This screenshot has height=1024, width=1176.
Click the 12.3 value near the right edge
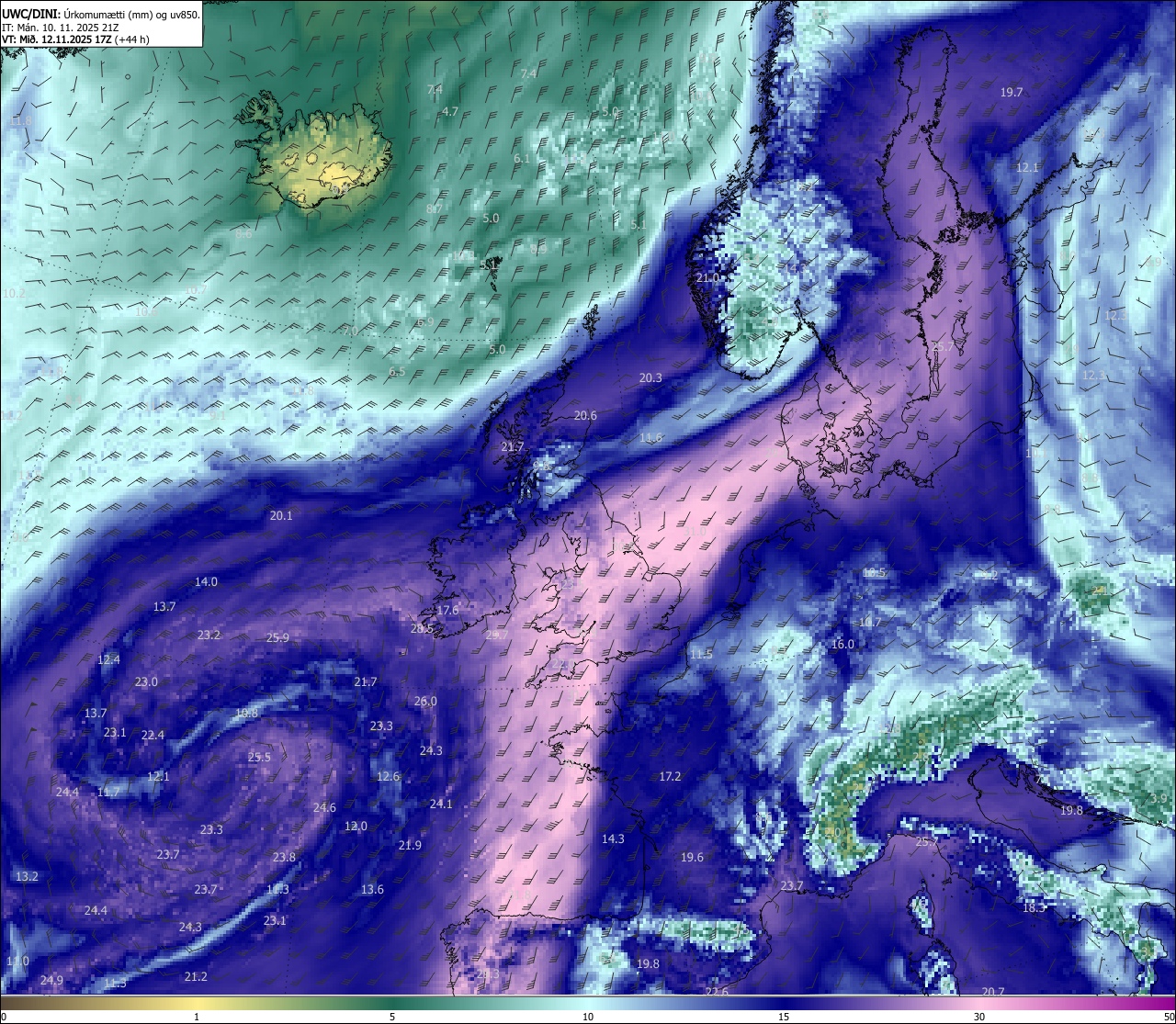[x=1093, y=375]
